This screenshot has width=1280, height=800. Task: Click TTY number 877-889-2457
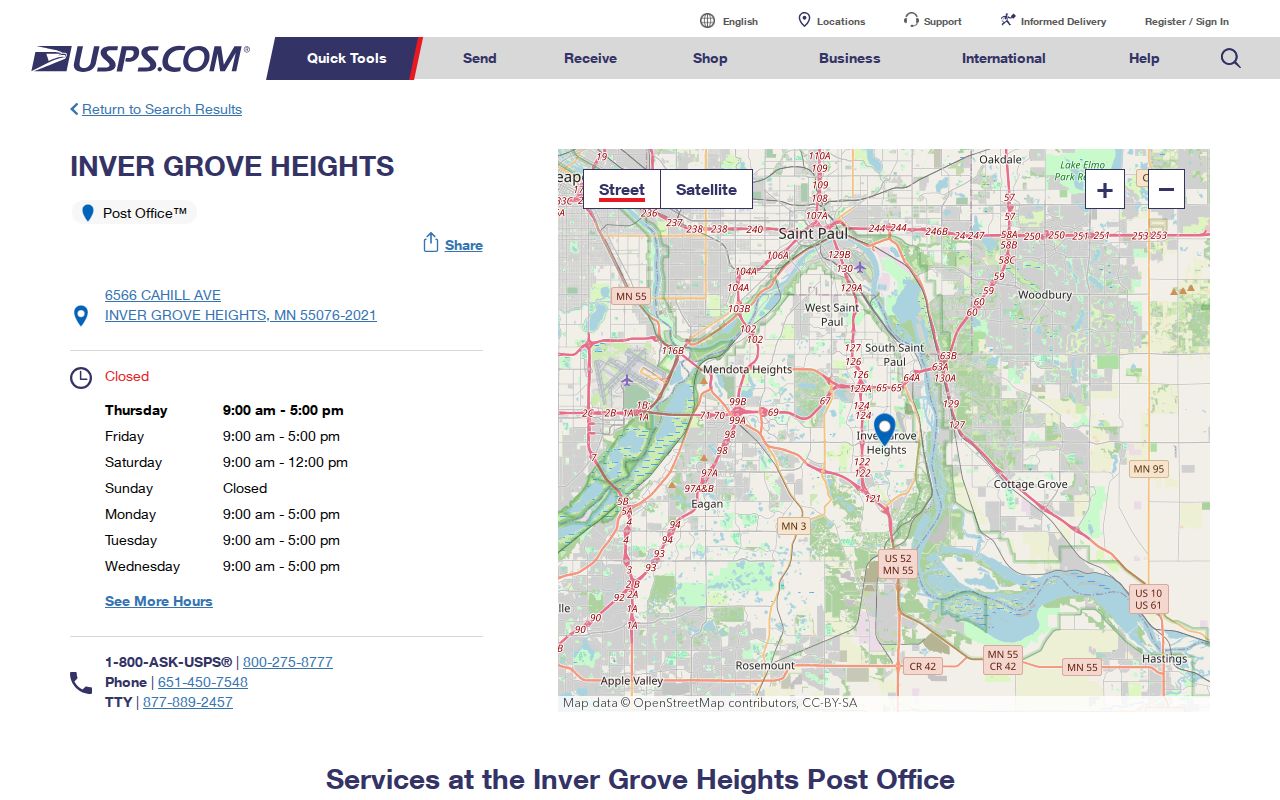tap(188, 702)
